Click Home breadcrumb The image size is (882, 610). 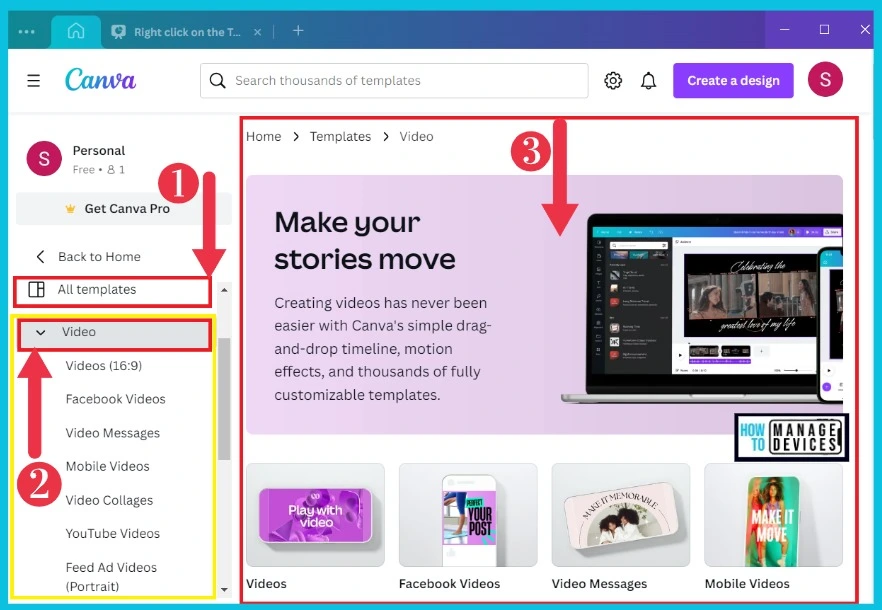click(263, 137)
